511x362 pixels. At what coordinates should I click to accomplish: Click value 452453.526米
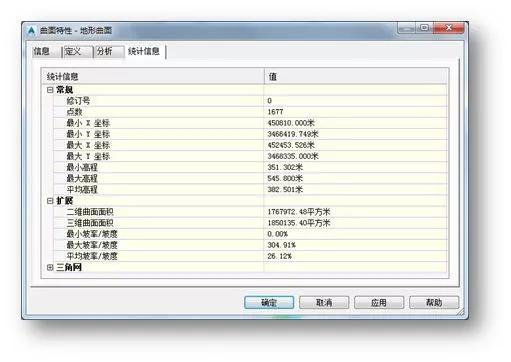[291, 145]
